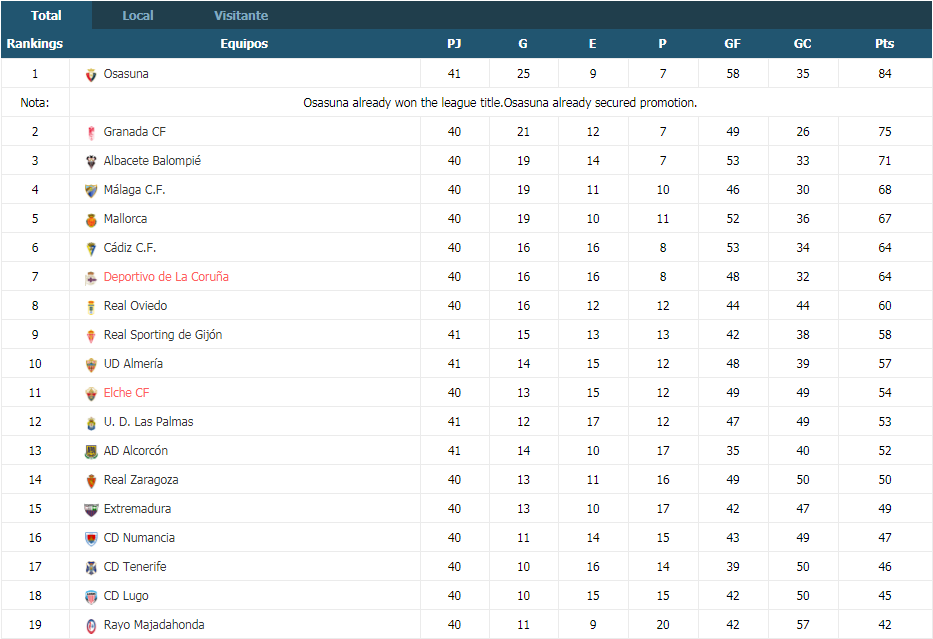Click the Cádiz C.F. crest icon
Screen dimensions: 933x639
pyautogui.click(x=91, y=249)
